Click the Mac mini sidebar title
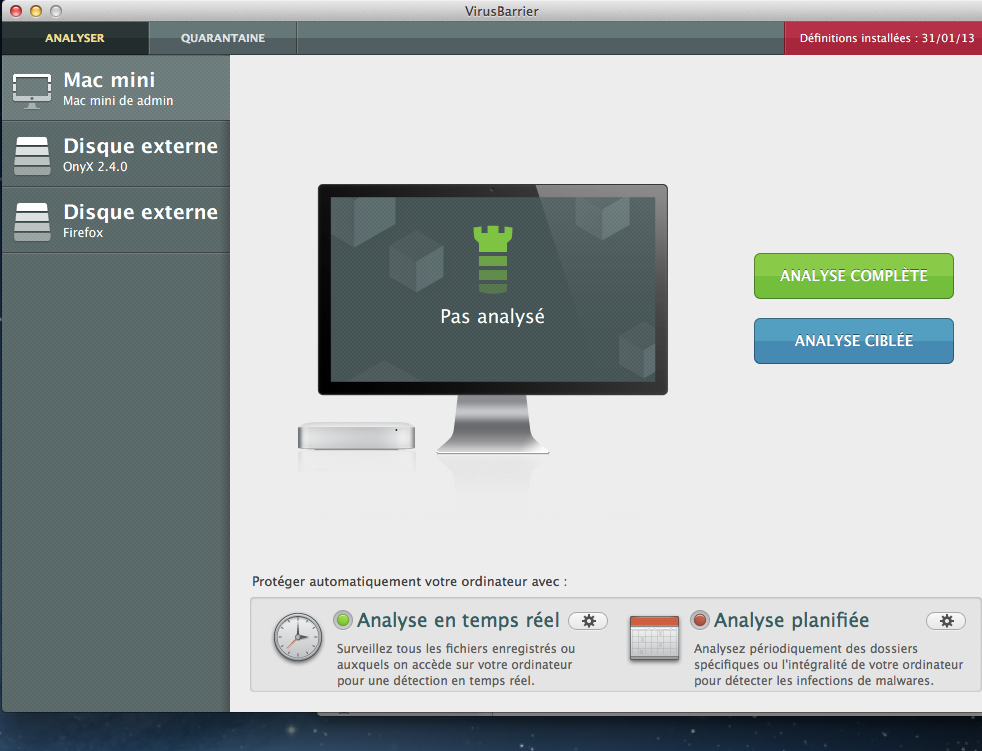 pyautogui.click(x=109, y=80)
